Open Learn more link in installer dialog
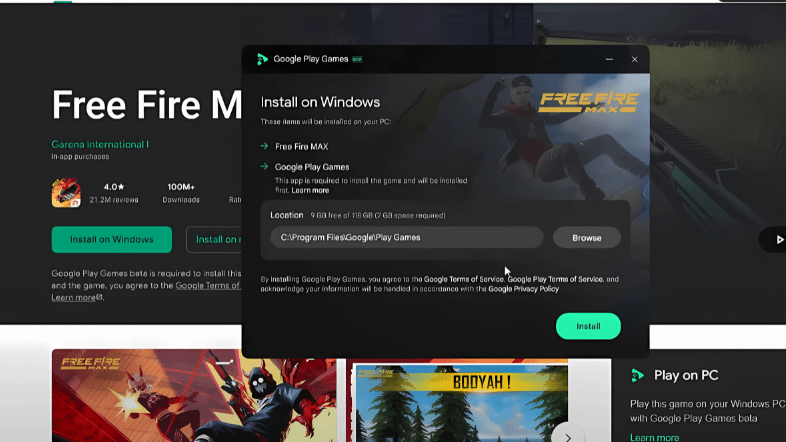Viewport: 786px width, 442px height. coord(310,190)
